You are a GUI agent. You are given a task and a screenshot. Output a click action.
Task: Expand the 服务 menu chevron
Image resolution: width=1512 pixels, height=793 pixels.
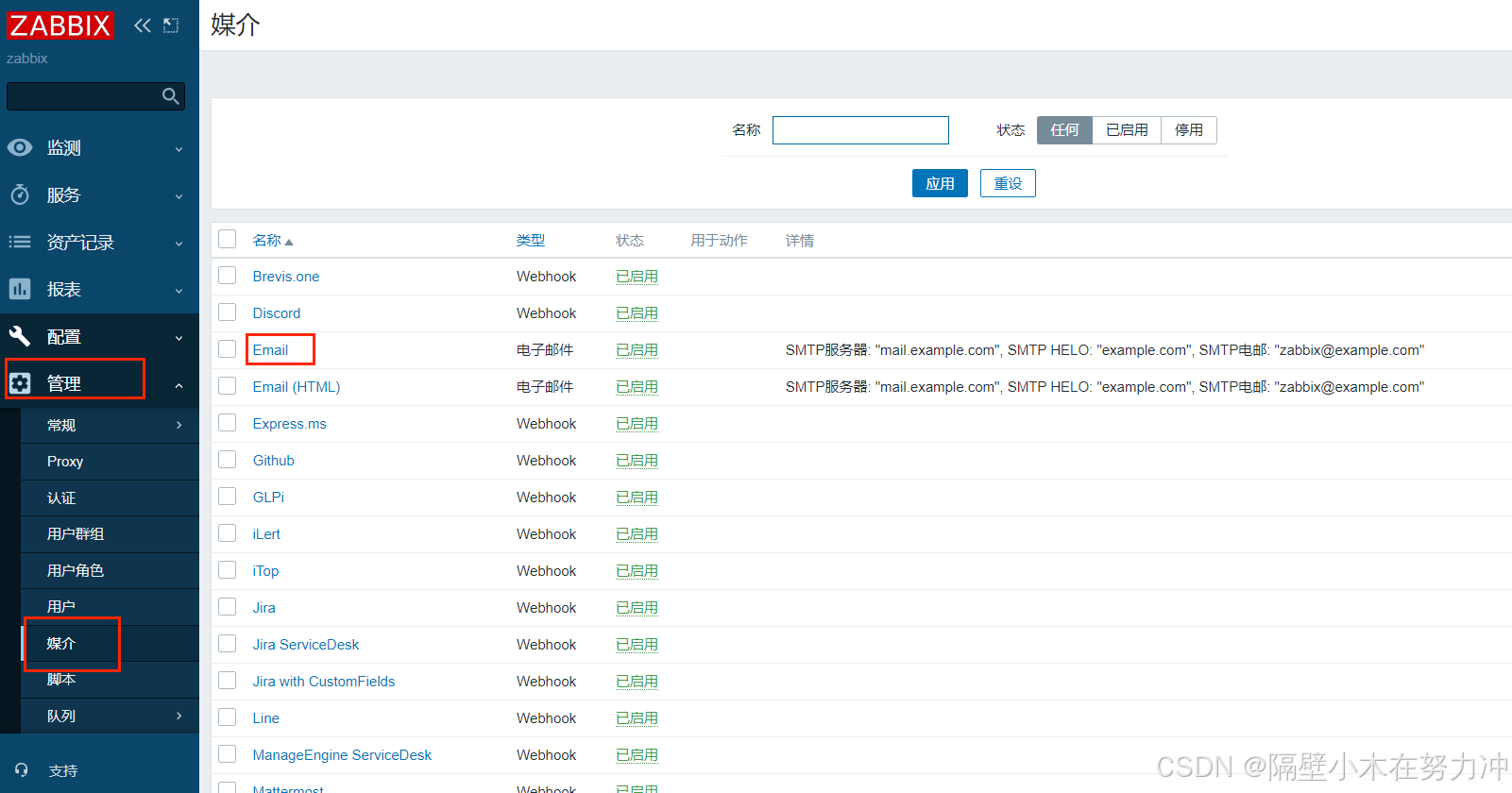coord(178,196)
